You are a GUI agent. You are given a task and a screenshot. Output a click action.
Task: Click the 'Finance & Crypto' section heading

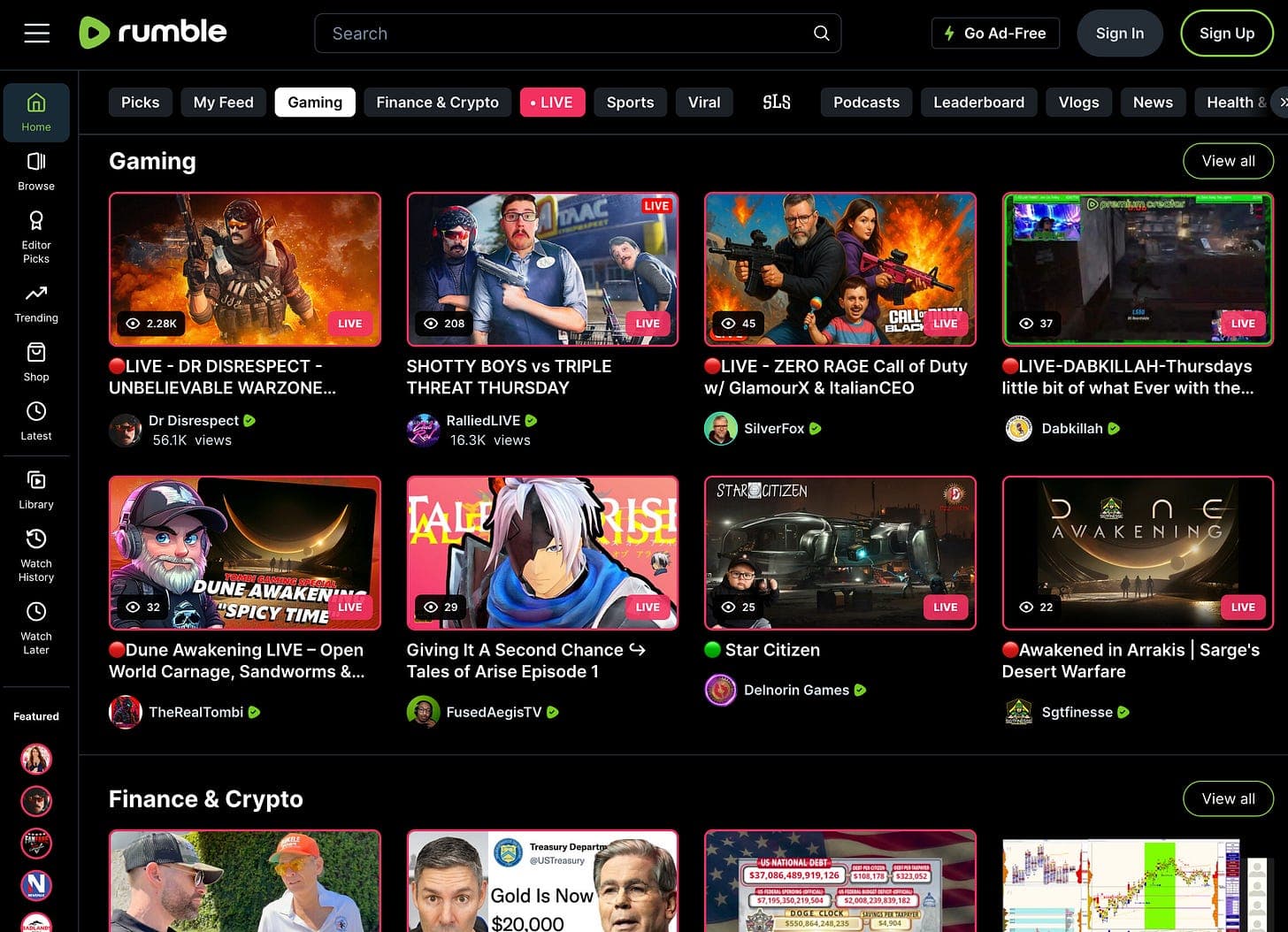click(206, 798)
